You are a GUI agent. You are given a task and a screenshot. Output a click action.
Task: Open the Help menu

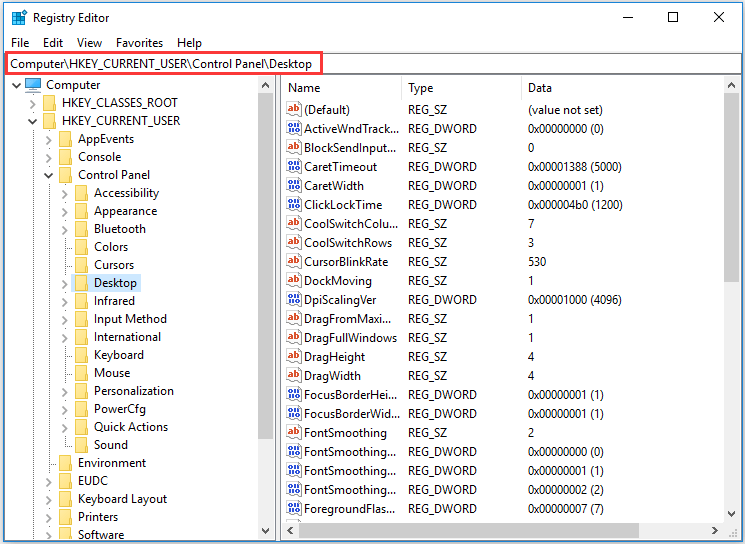pos(189,43)
